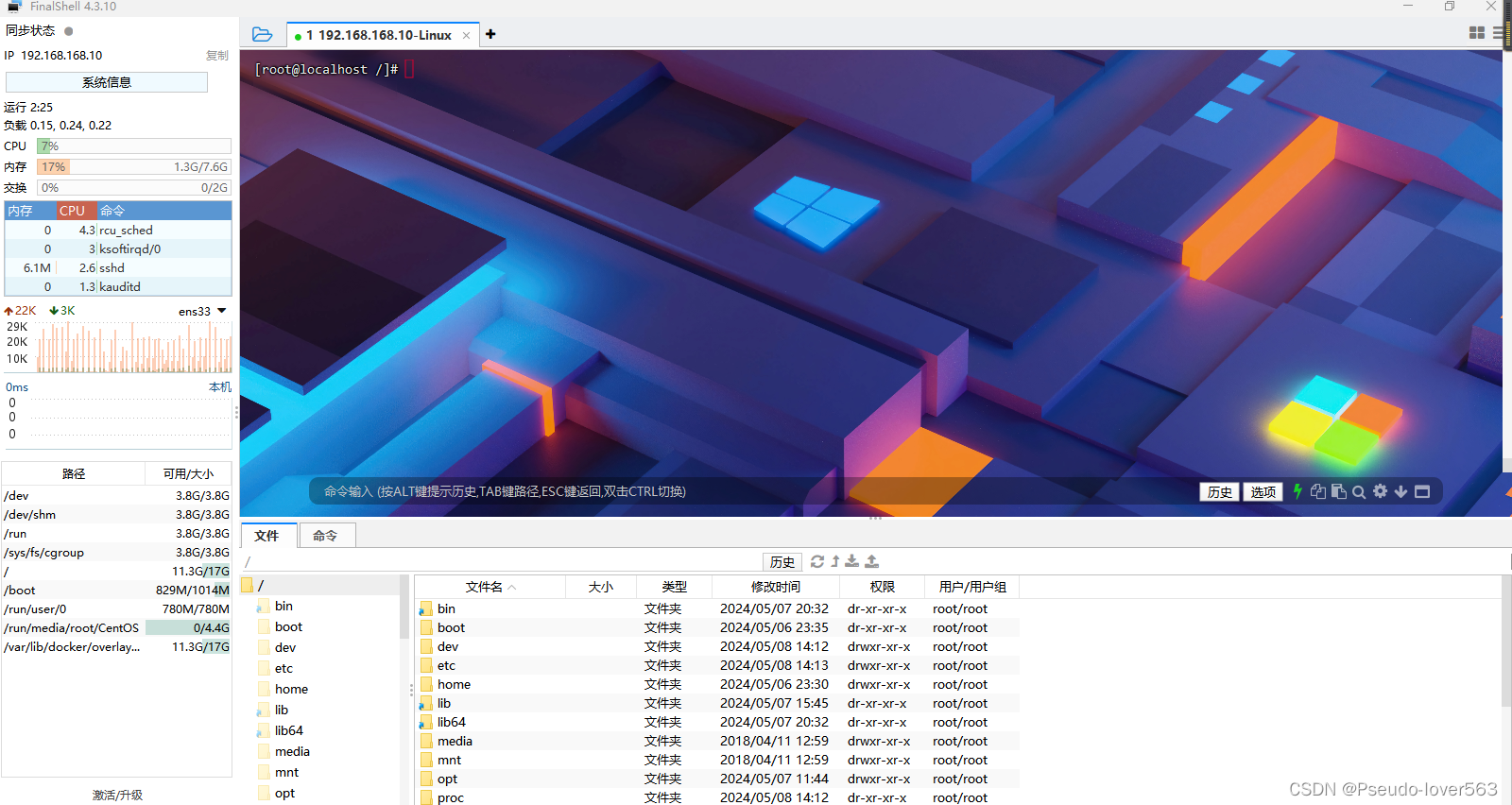This screenshot has width=1512, height=805.
Task: Click the upload file icon
Action: click(x=871, y=561)
